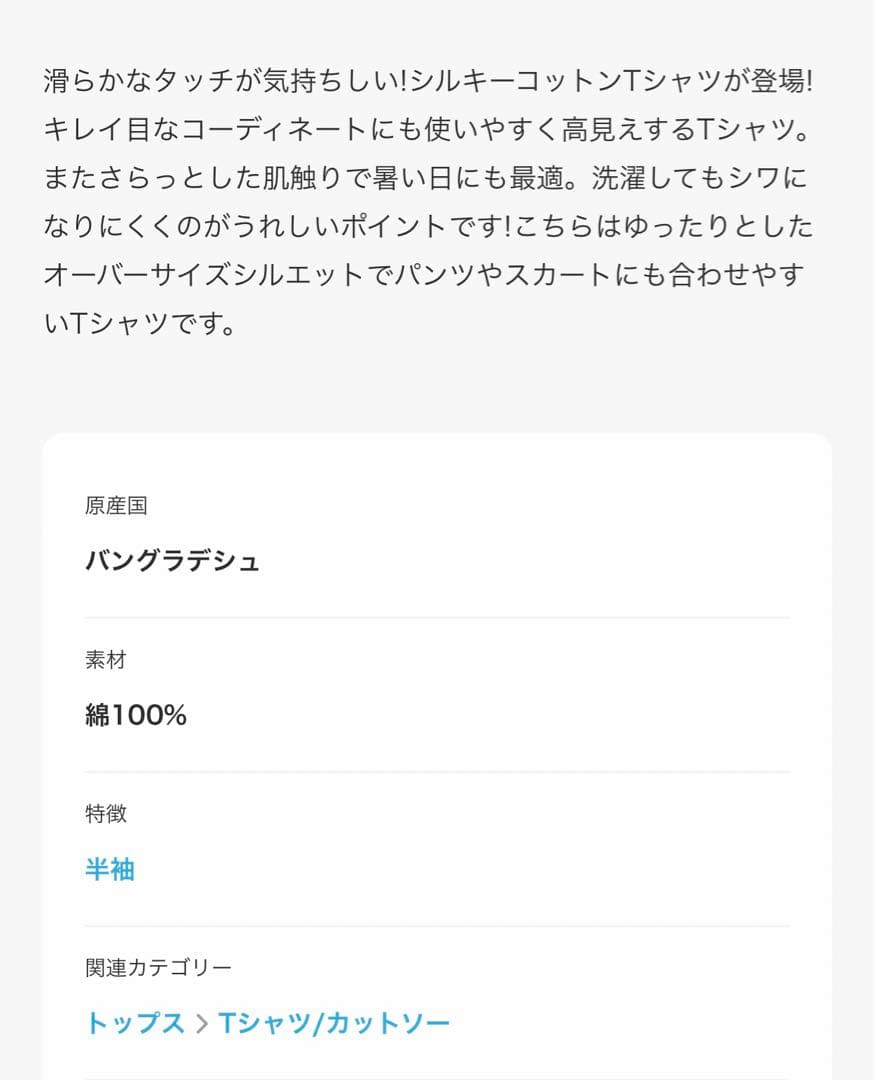Viewport: 875px width, 1080px height.
Task: Open the Tシャツ/カットソー category link
Action: 334,1024
